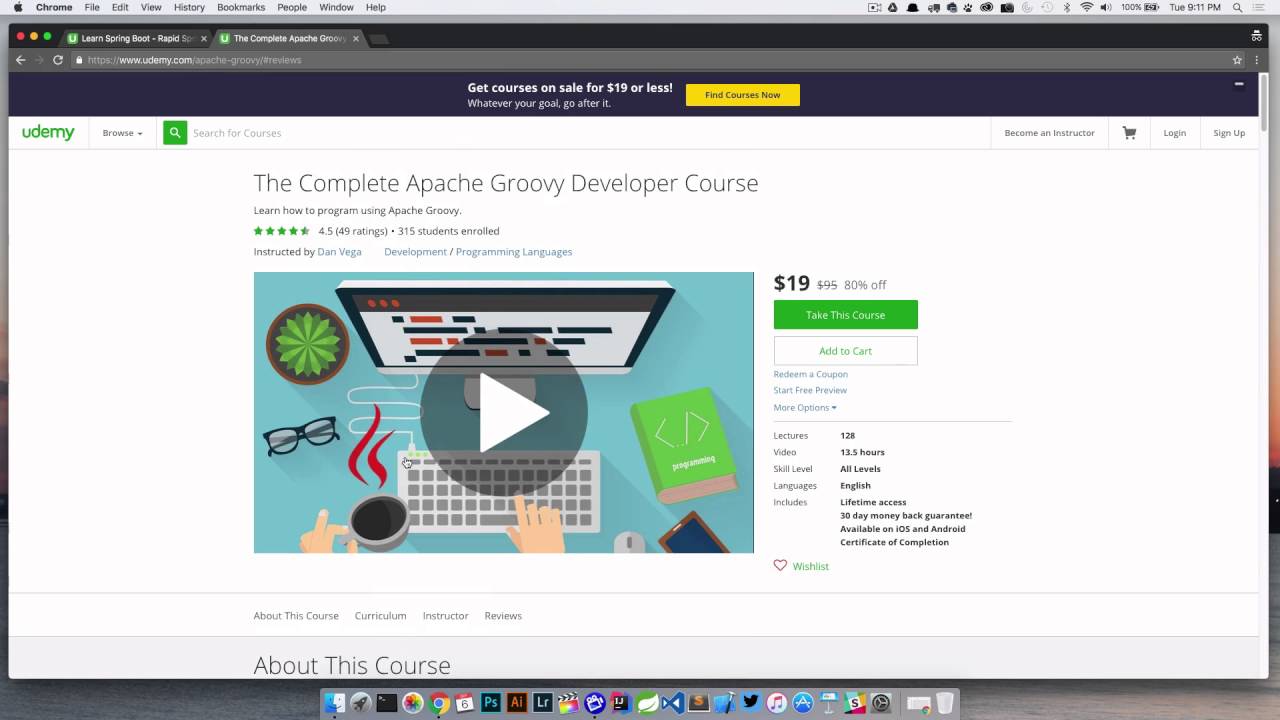Open Xcode from the dock

click(725, 703)
